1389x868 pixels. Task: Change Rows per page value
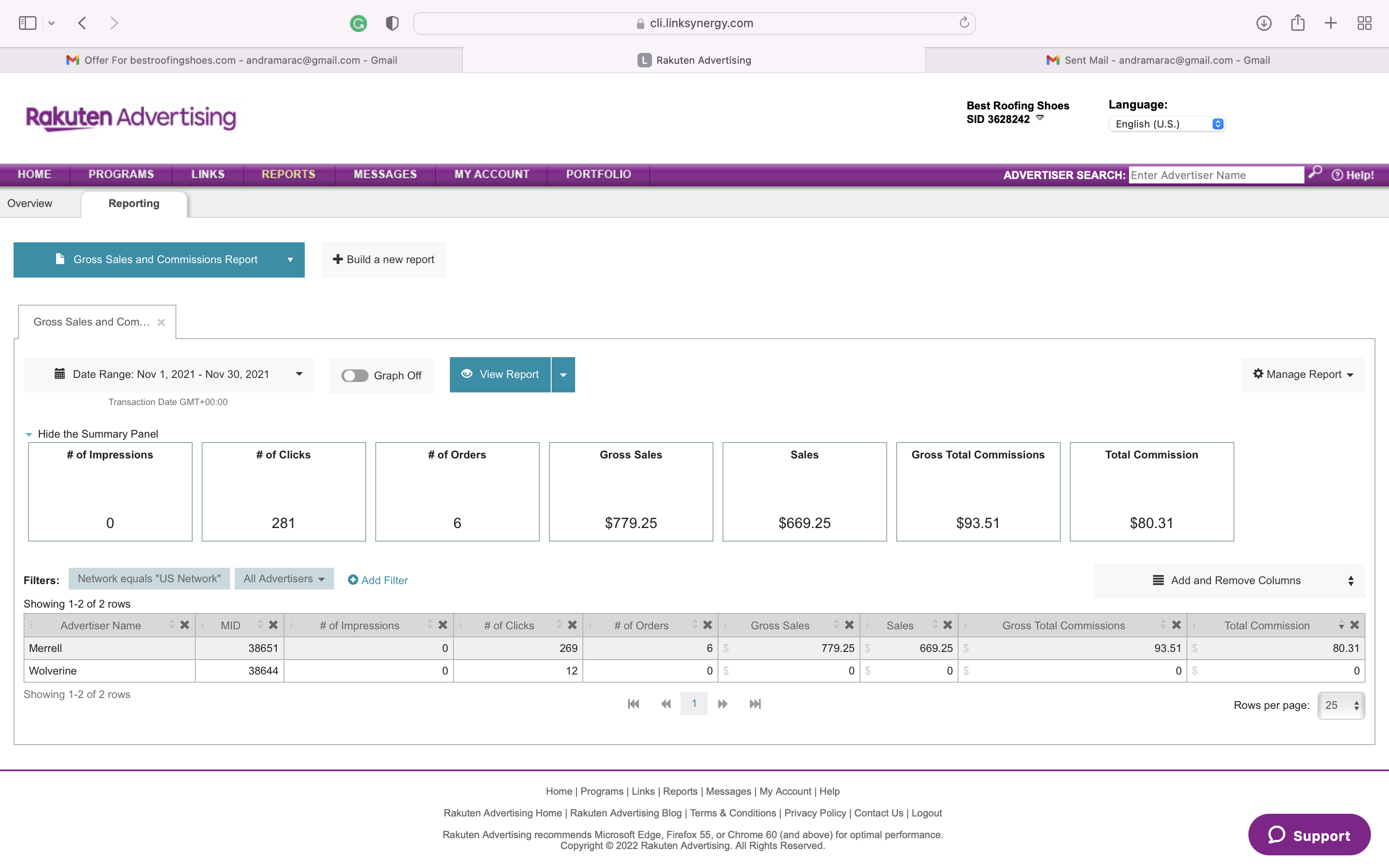pyautogui.click(x=1342, y=705)
